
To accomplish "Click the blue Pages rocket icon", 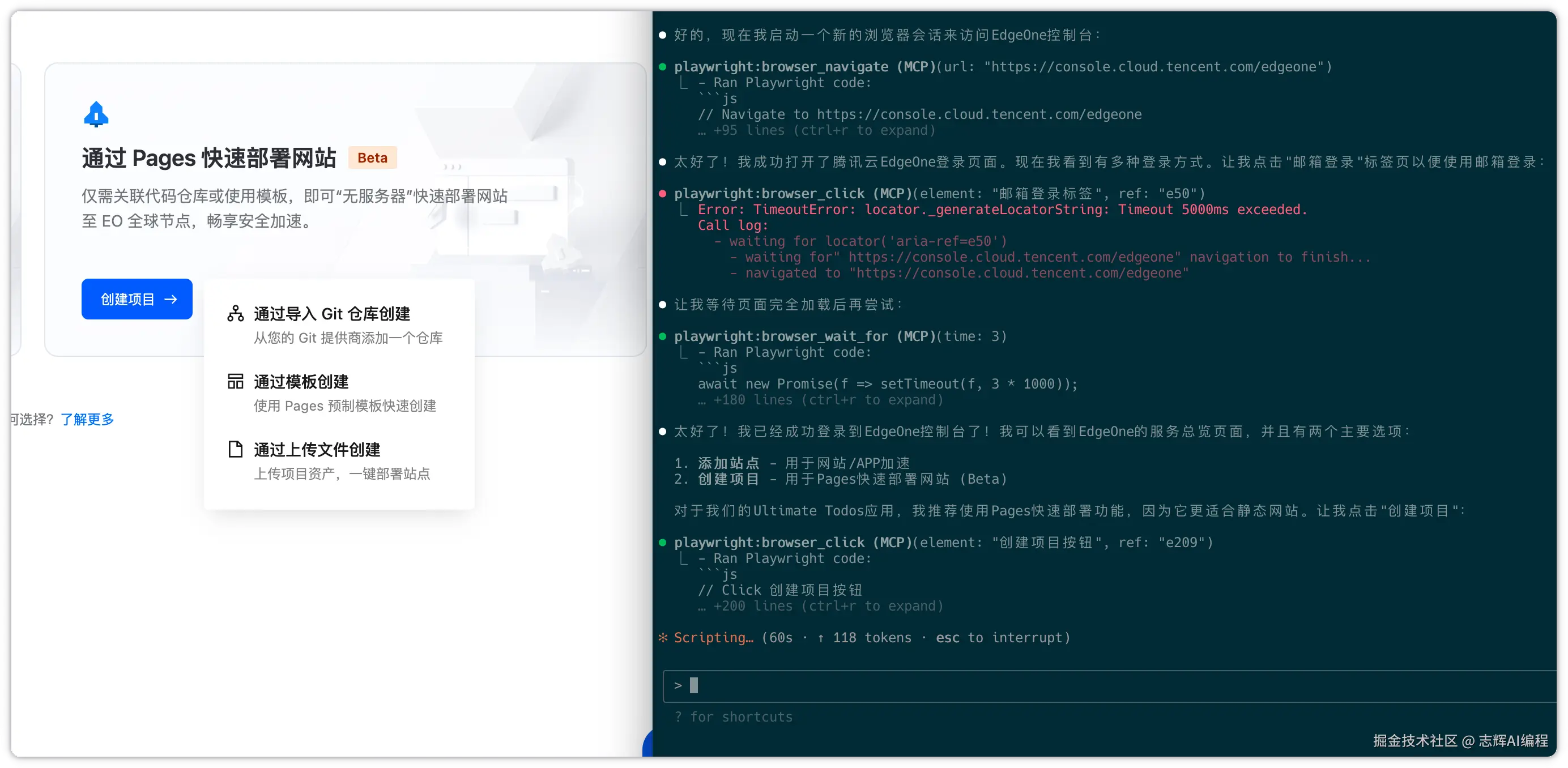I will pyautogui.click(x=96, y=114).
